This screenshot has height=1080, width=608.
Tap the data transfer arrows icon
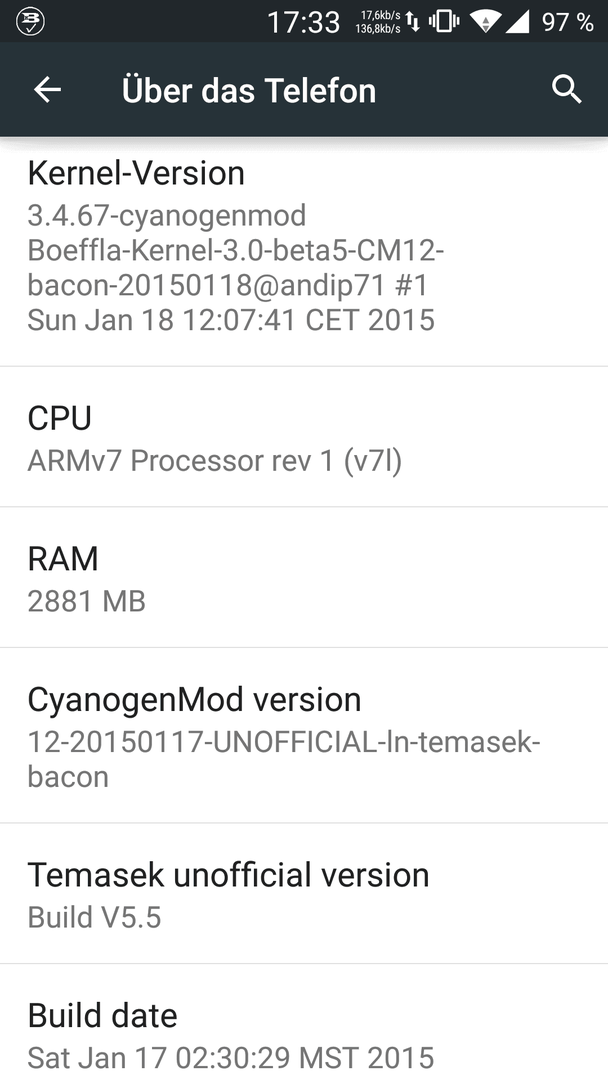(x=413, y=22)
